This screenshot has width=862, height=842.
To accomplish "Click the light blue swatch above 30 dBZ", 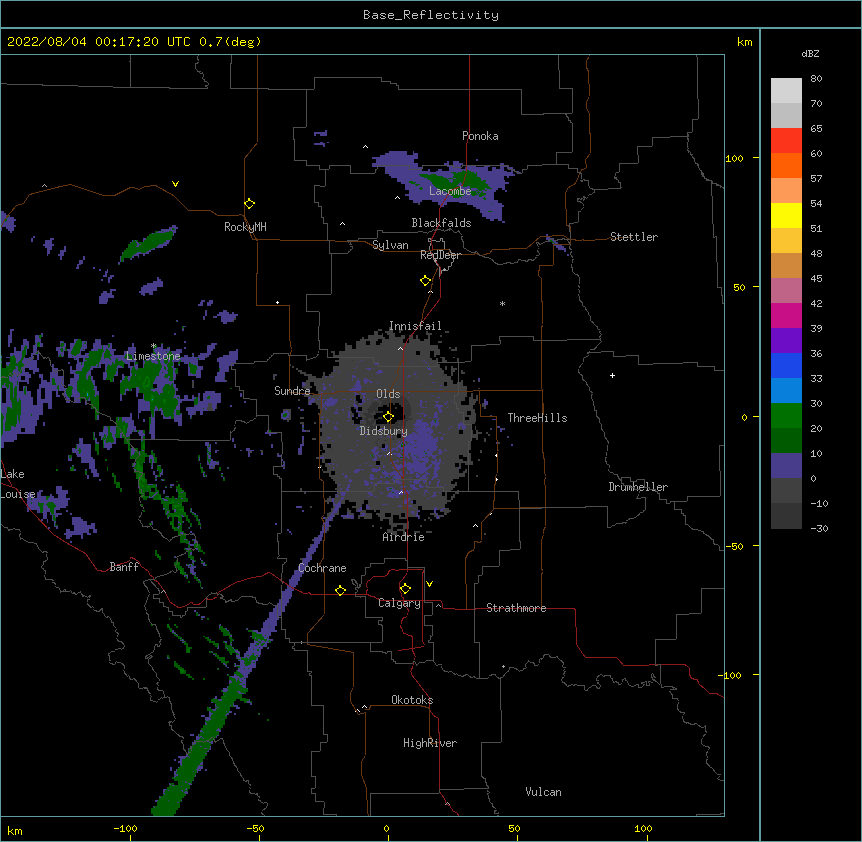I will (786, 391).
